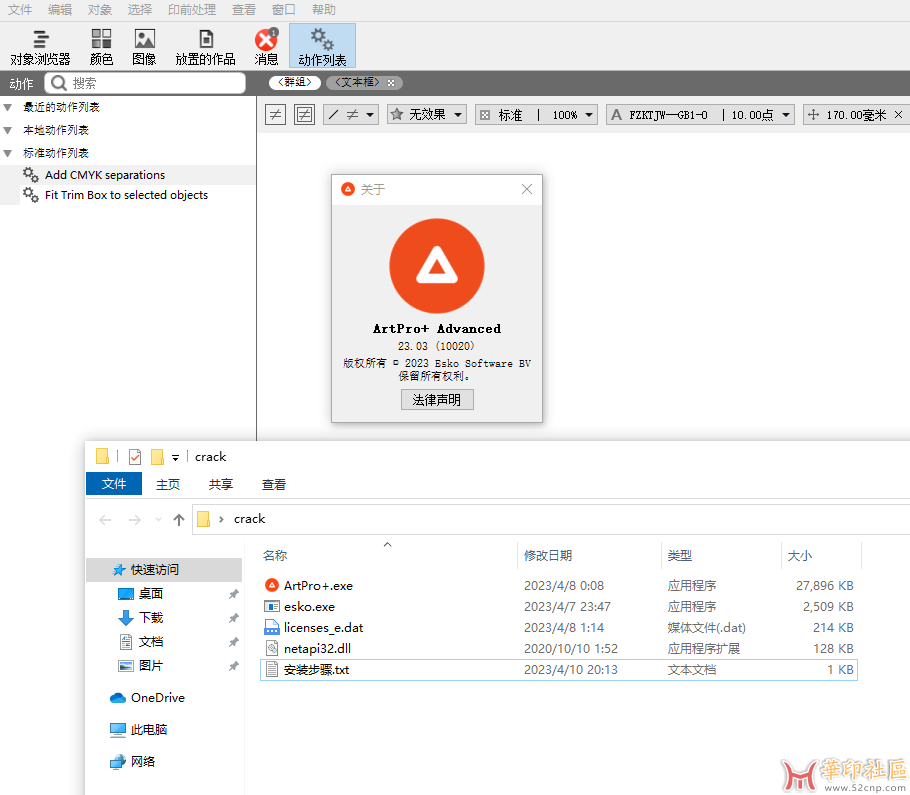Viewport: 910px width, 795px height.
Task: Go up one folder level in Explorer
Action: pyautogui.click(x=179, y=519)
